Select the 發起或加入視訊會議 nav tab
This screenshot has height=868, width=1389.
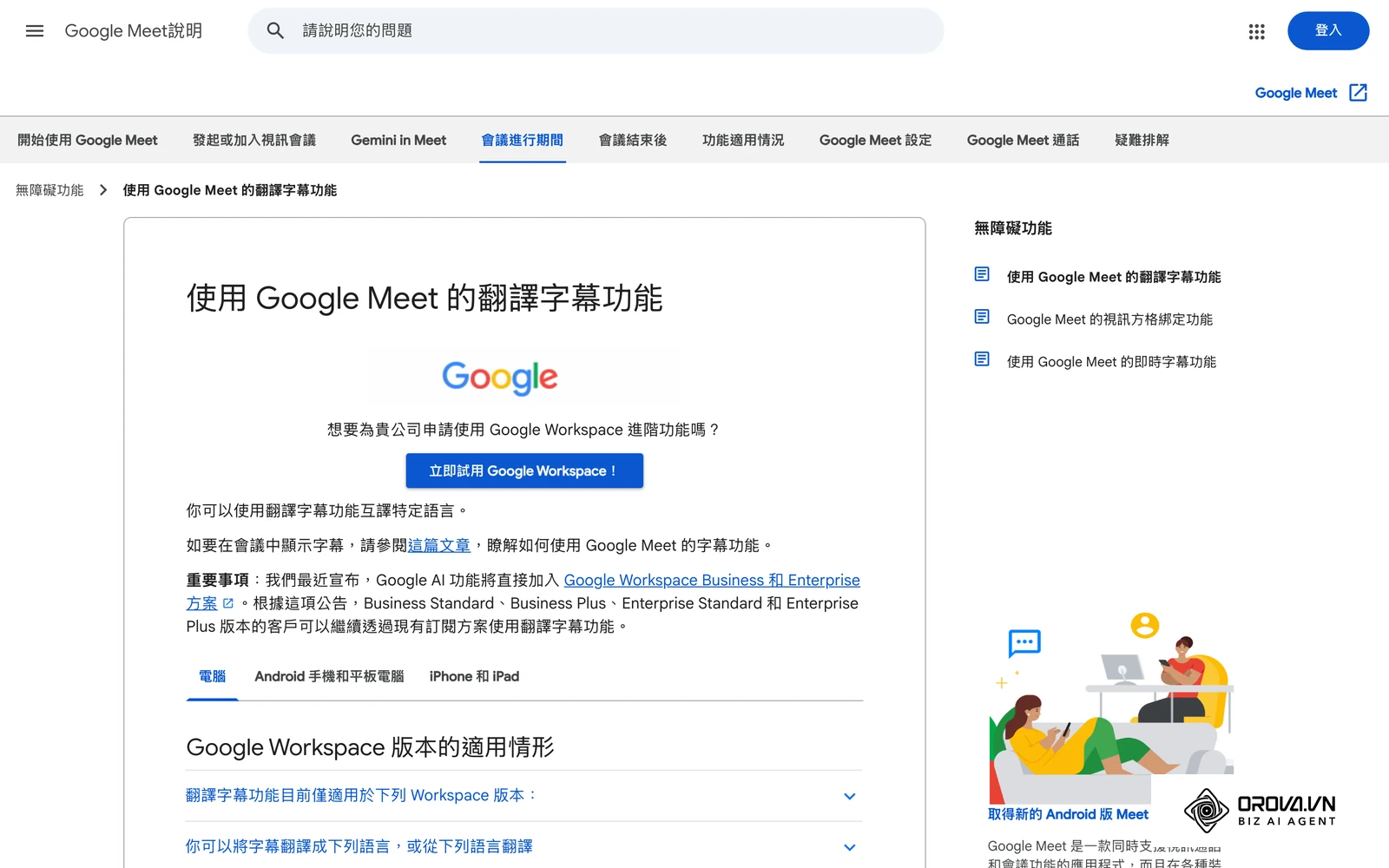pyautogui.click(x=254, y=140)
